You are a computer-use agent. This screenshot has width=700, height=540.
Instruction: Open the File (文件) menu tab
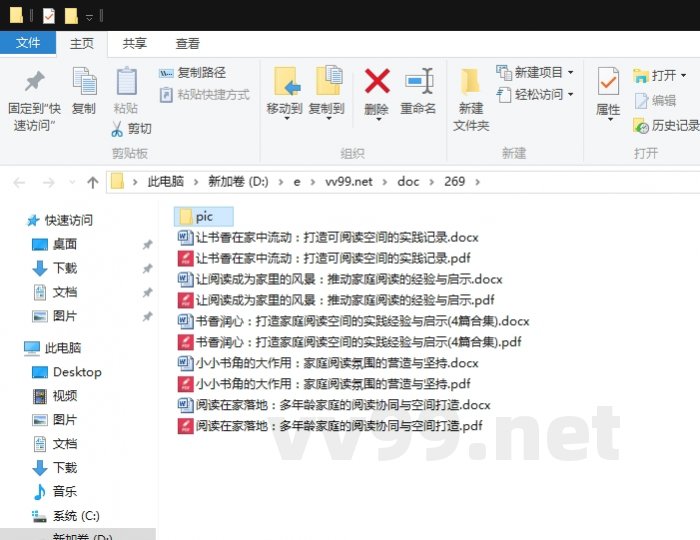coord(28,43)
